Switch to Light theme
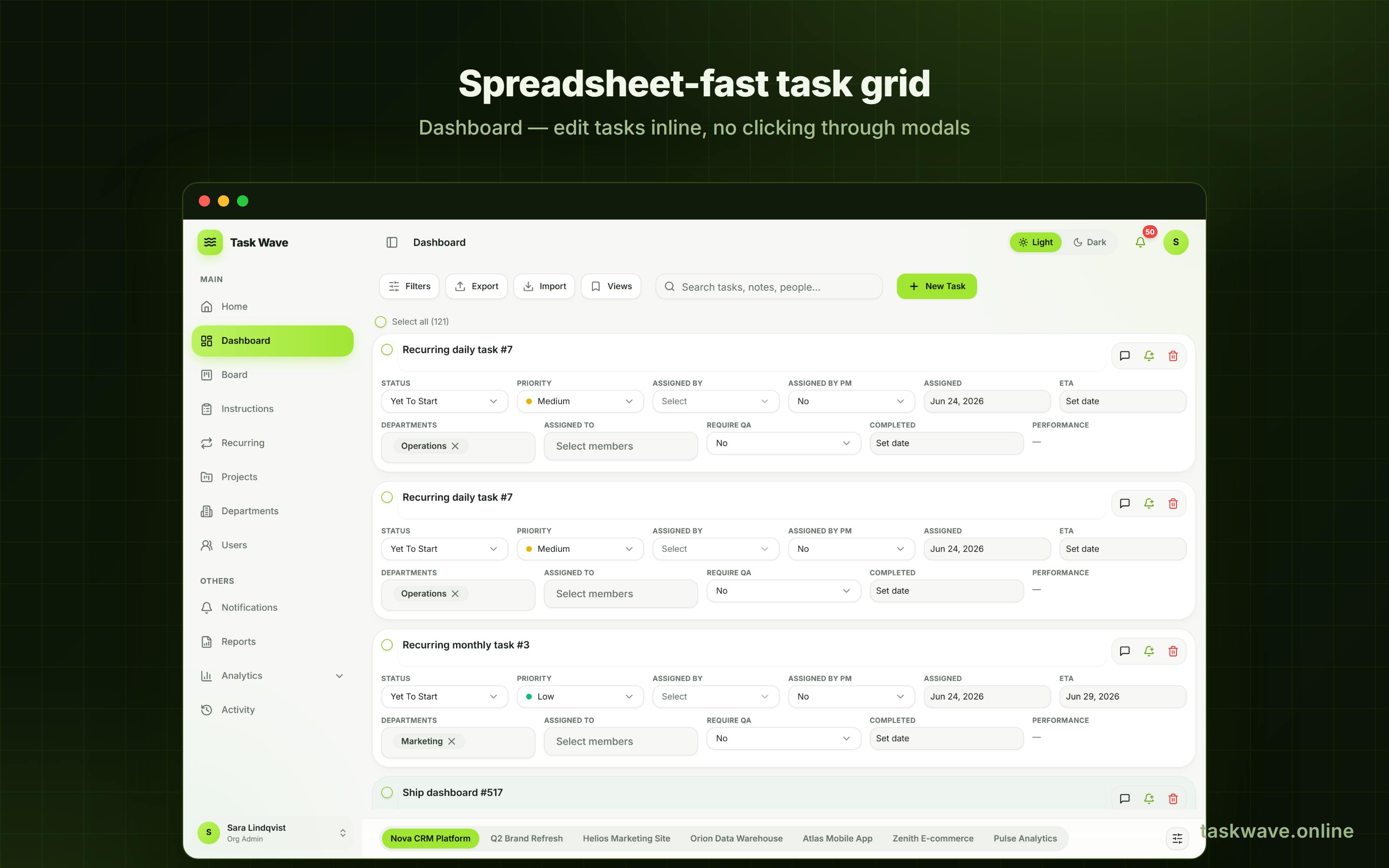Screen dimensions: 1389x868 (1035, 242)
